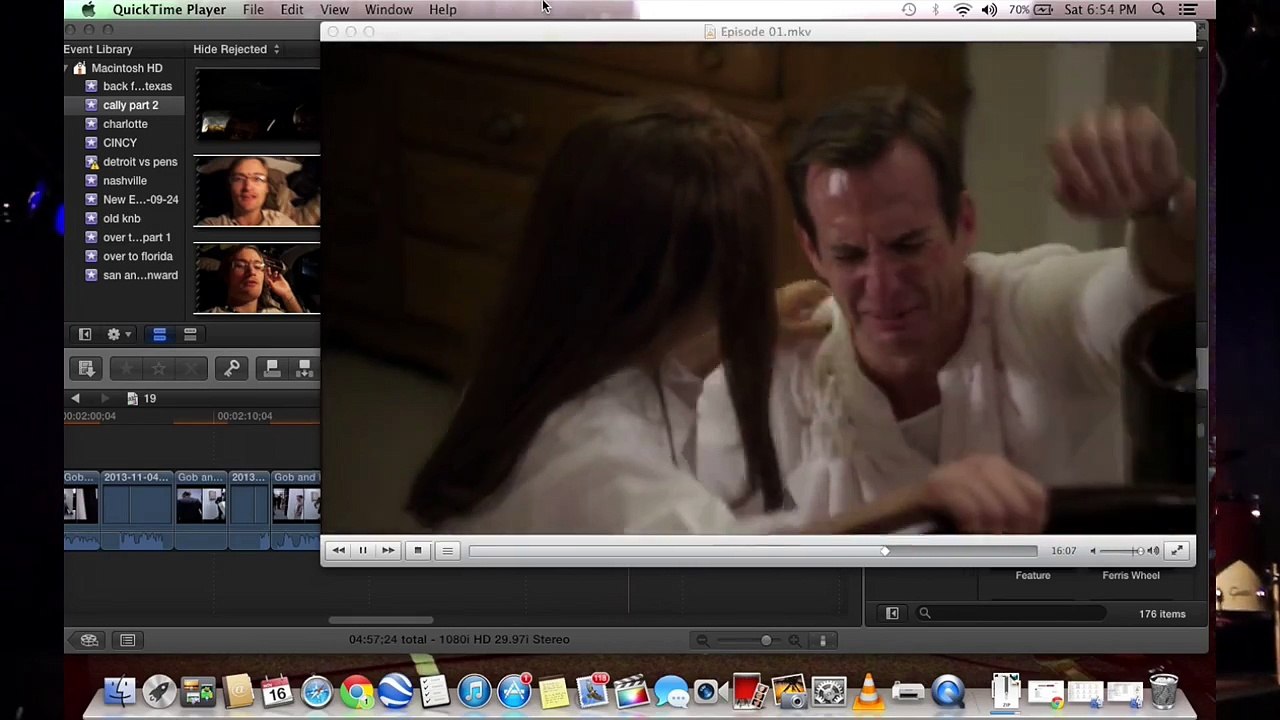Click the QuickTime playback progress bar
1280x720 pixels.
753,551
